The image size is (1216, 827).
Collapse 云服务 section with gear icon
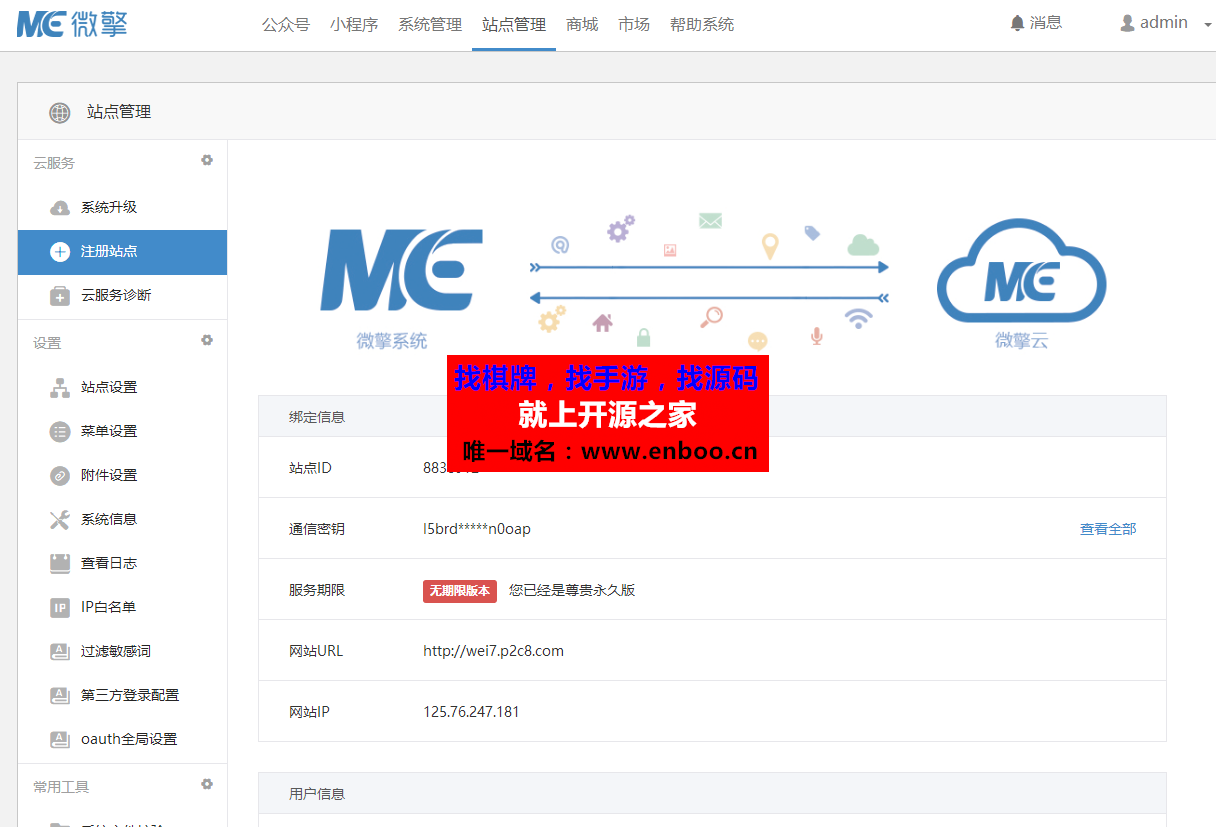[207, 160]
